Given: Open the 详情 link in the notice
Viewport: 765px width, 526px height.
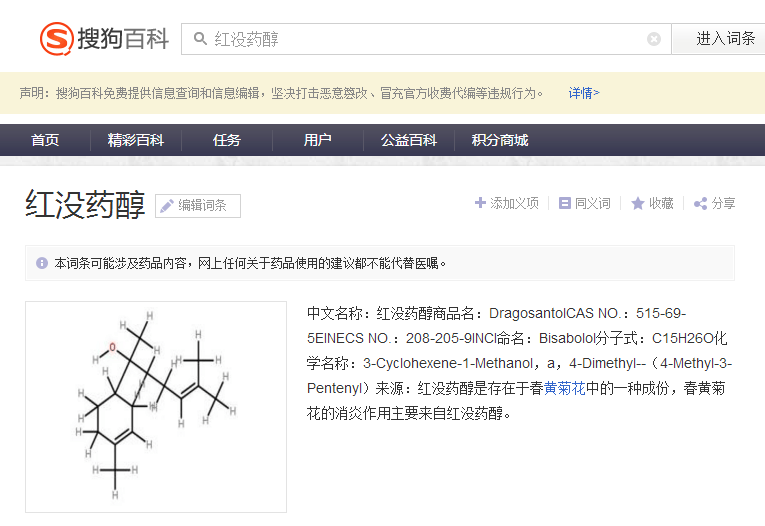Looking at the screenshot, I should (x=584, y=93).
